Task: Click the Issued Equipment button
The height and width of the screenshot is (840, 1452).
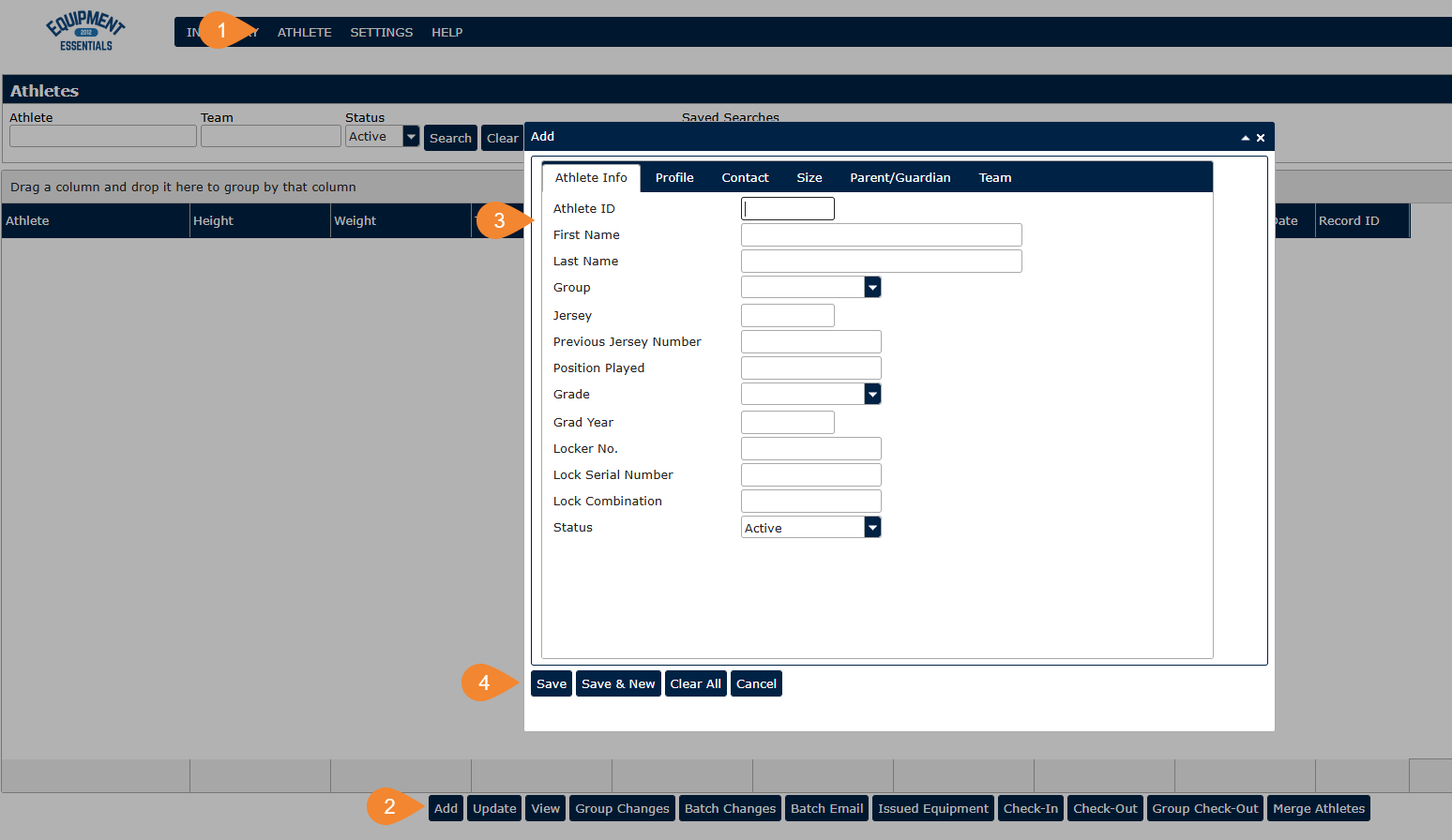Action: tap(933, 808)
